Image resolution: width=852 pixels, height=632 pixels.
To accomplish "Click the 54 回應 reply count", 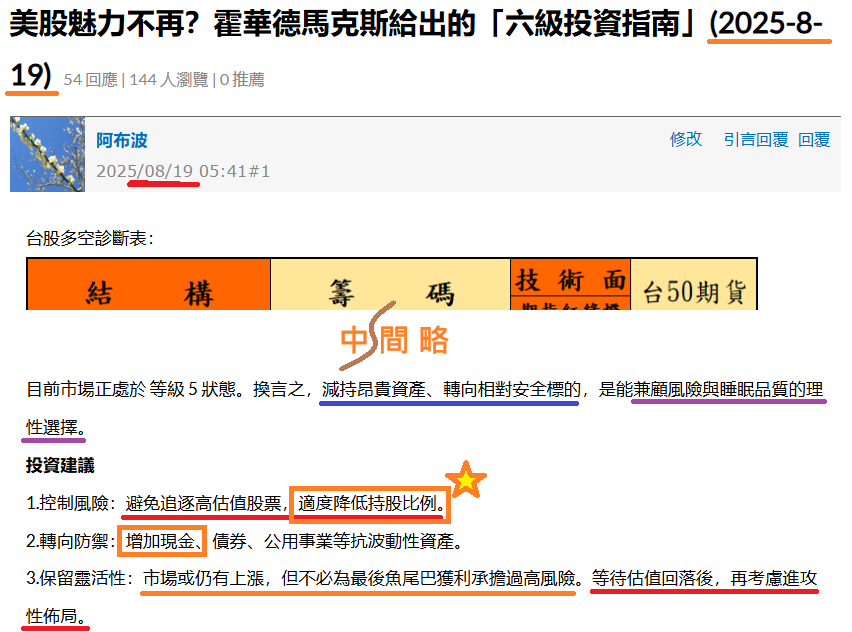I will pos(90,79).
